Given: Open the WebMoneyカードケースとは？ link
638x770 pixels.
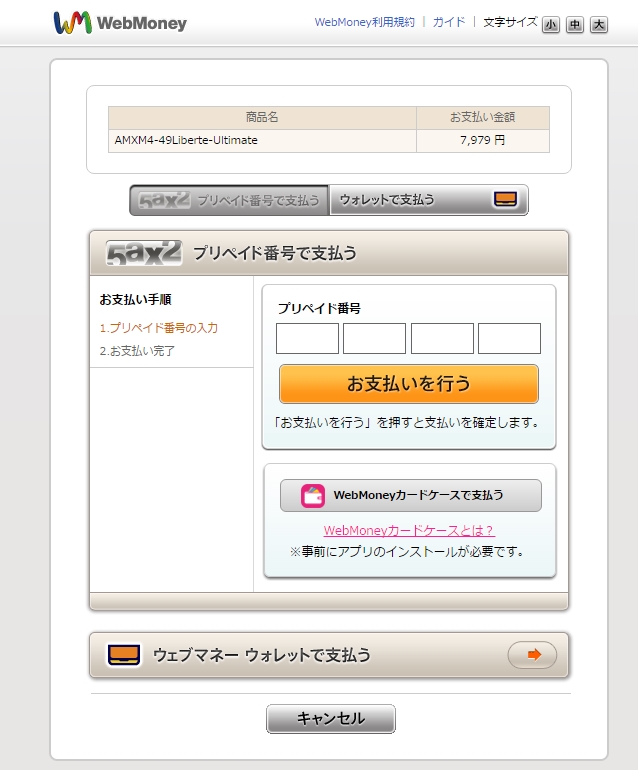Looking at the screenshot, I should click(x=409, y=530).
